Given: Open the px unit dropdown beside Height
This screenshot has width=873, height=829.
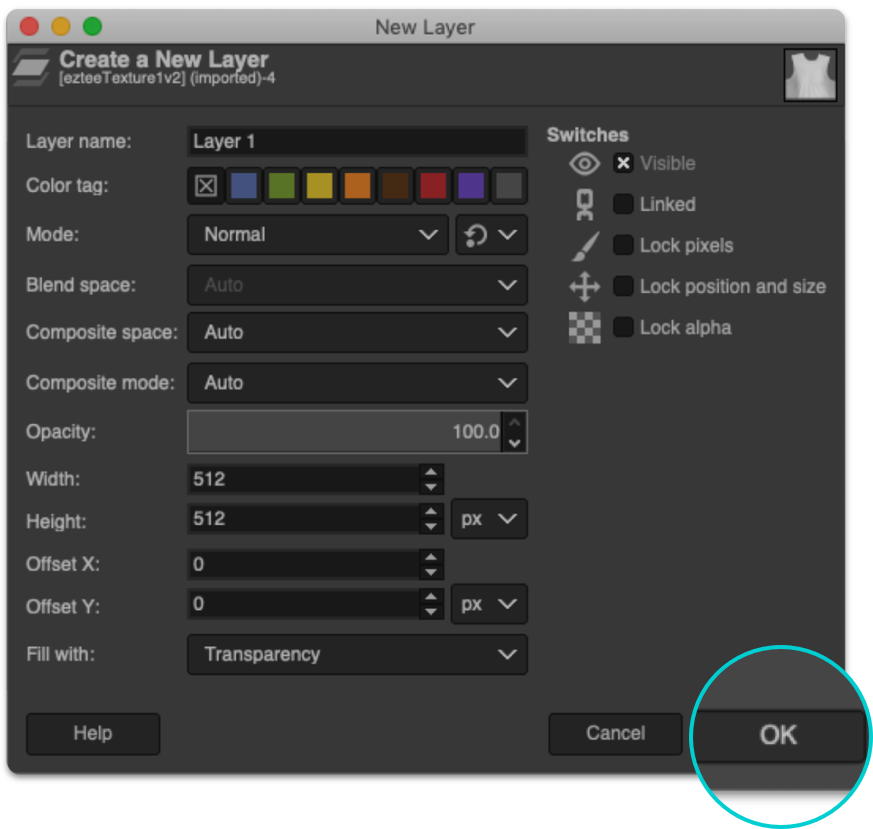Looking at the screenshot, I should (x=489, y=519).
